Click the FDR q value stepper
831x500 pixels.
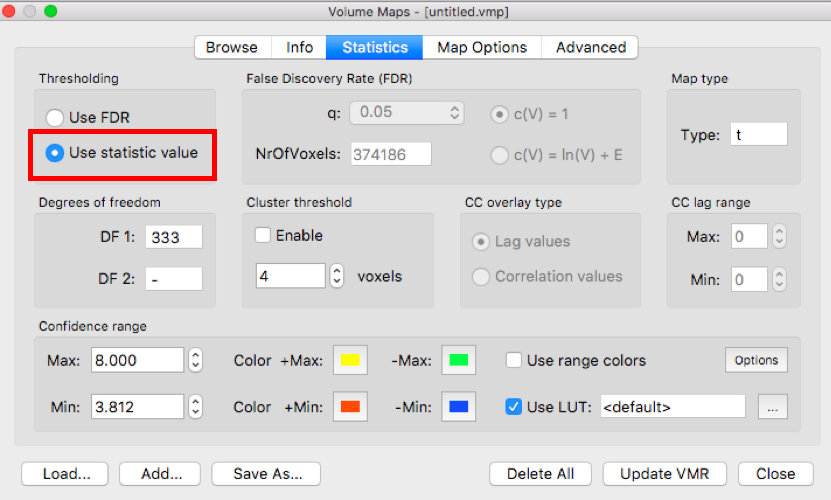(x=455, y=112)
